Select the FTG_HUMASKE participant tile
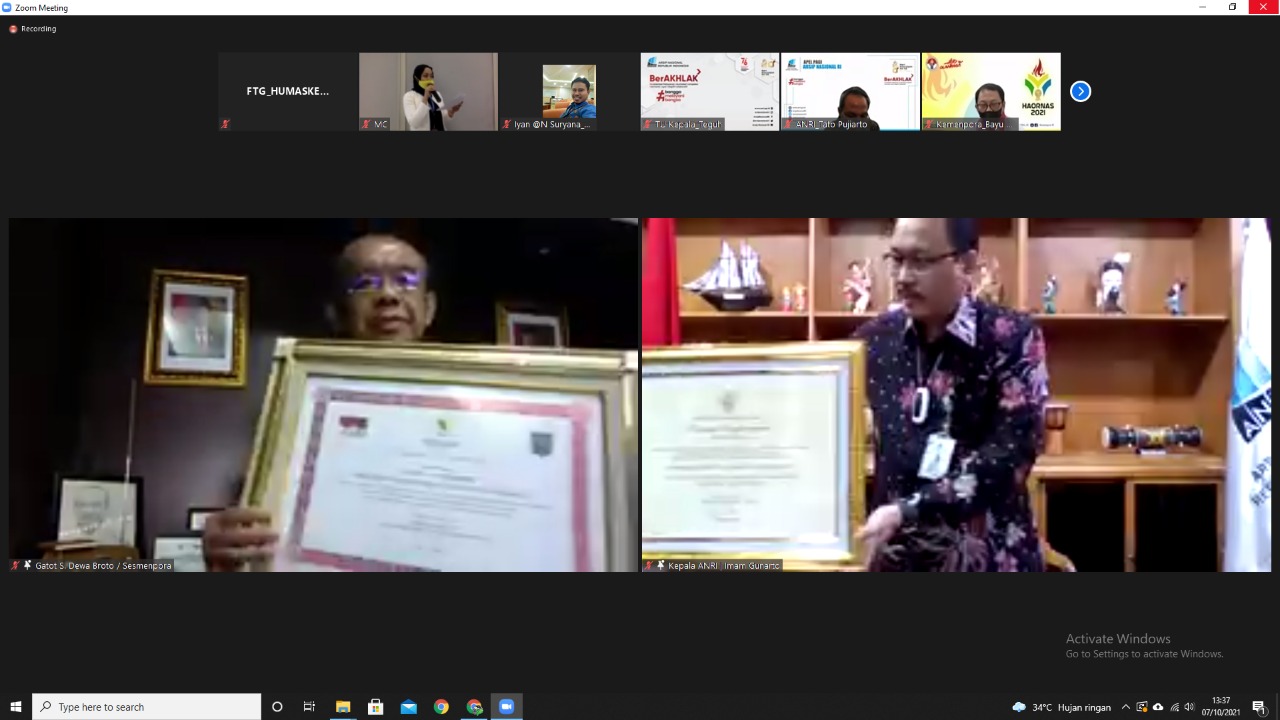The image size is (1280, 720). click(x=288, y=91)
